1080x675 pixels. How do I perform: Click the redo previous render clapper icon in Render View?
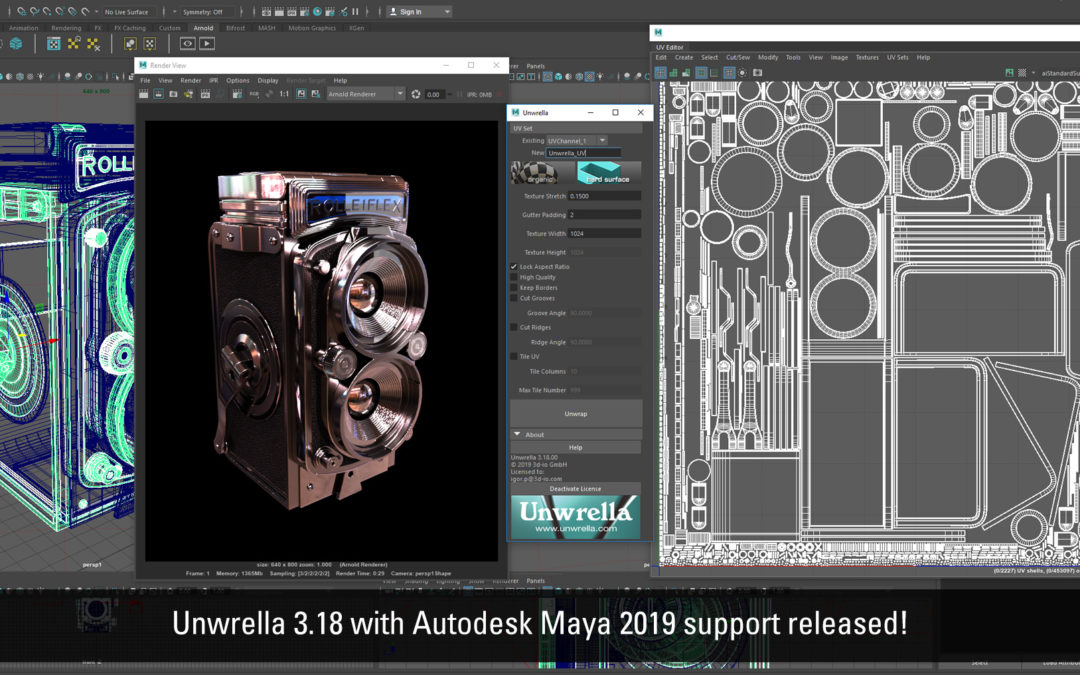click(143, 94)
